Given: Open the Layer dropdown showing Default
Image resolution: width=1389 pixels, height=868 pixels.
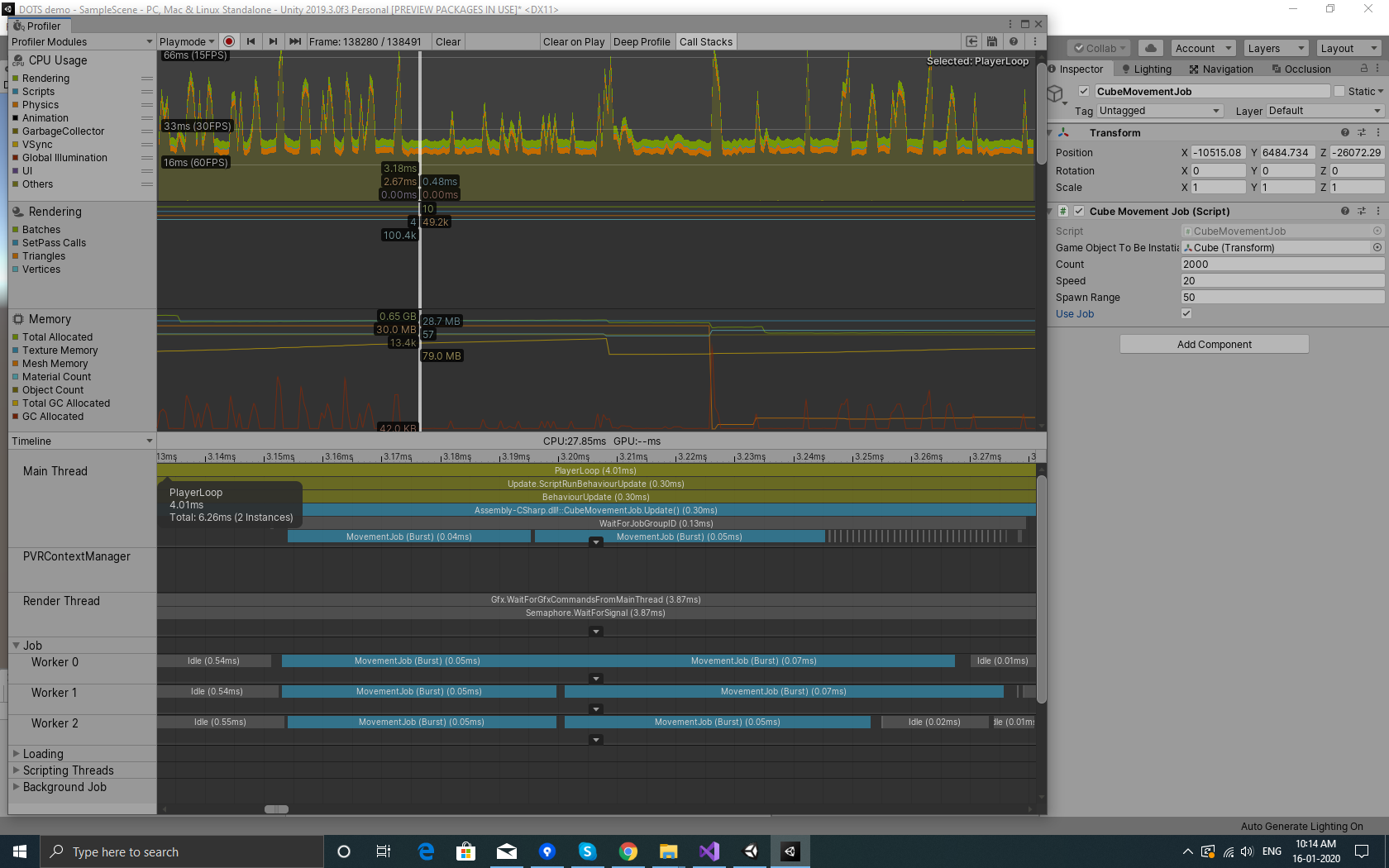Looking at the screenshot, I should click(1325, 111).
